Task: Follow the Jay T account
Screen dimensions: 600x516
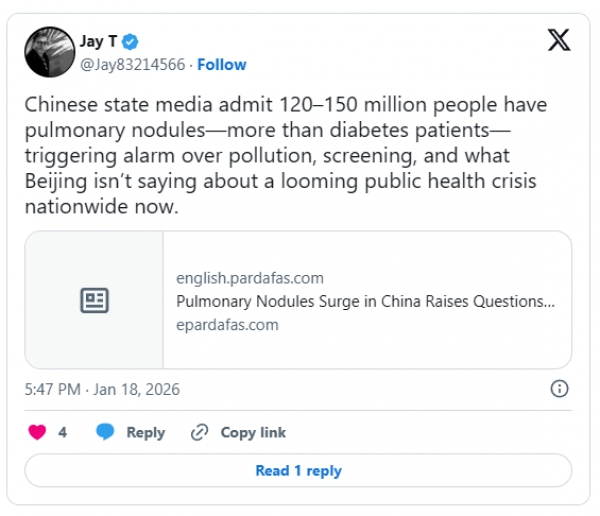Action: pos(222,64)
